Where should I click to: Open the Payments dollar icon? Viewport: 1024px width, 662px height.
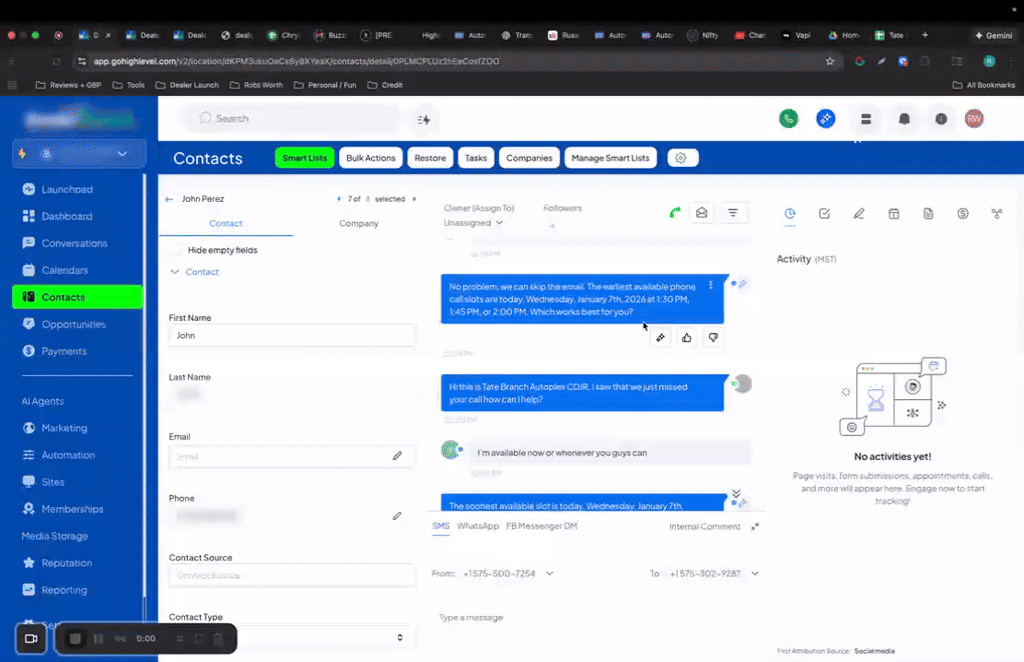962,213
